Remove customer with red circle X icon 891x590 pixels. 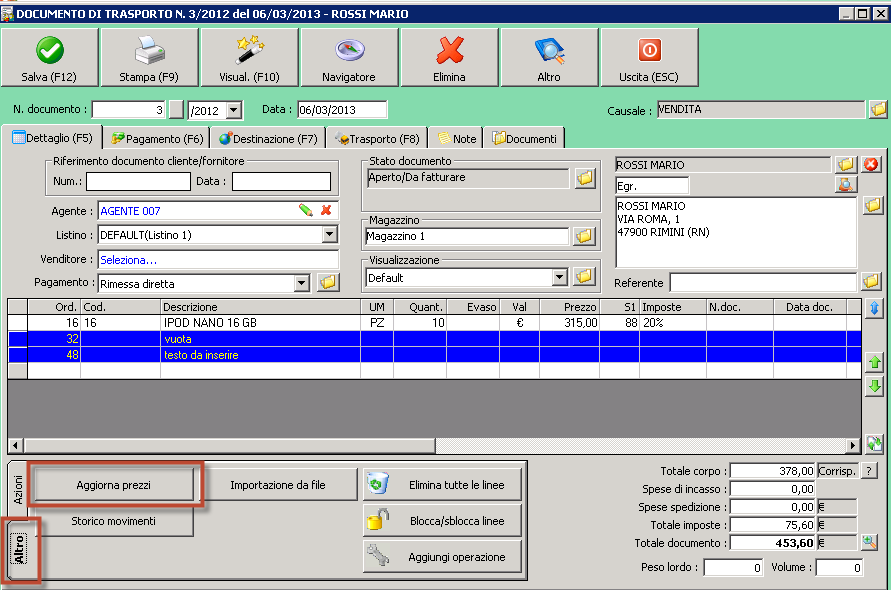pos(871,164)
